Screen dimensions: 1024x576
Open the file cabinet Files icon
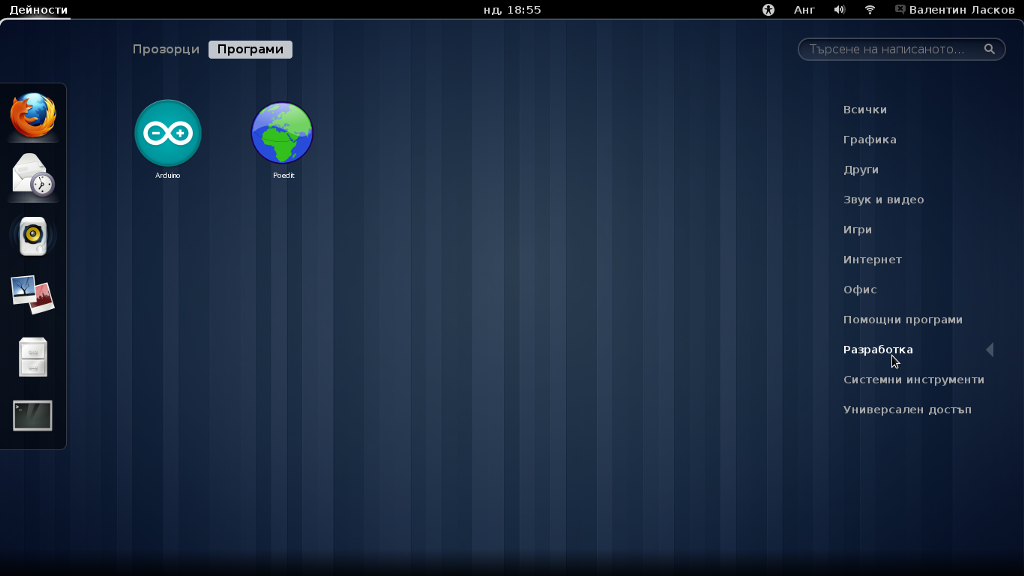33,356
